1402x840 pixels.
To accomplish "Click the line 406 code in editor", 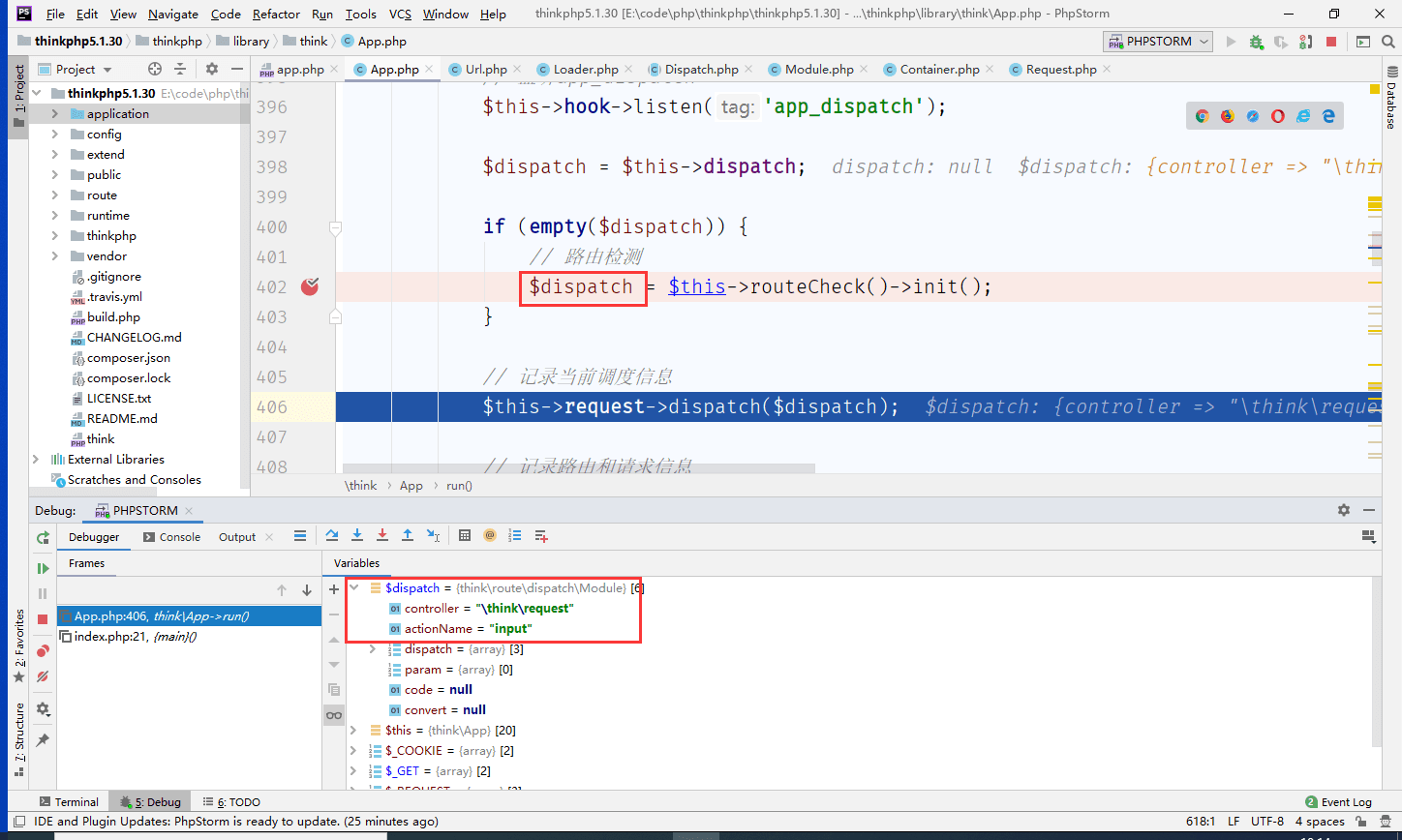I will 691,406.
